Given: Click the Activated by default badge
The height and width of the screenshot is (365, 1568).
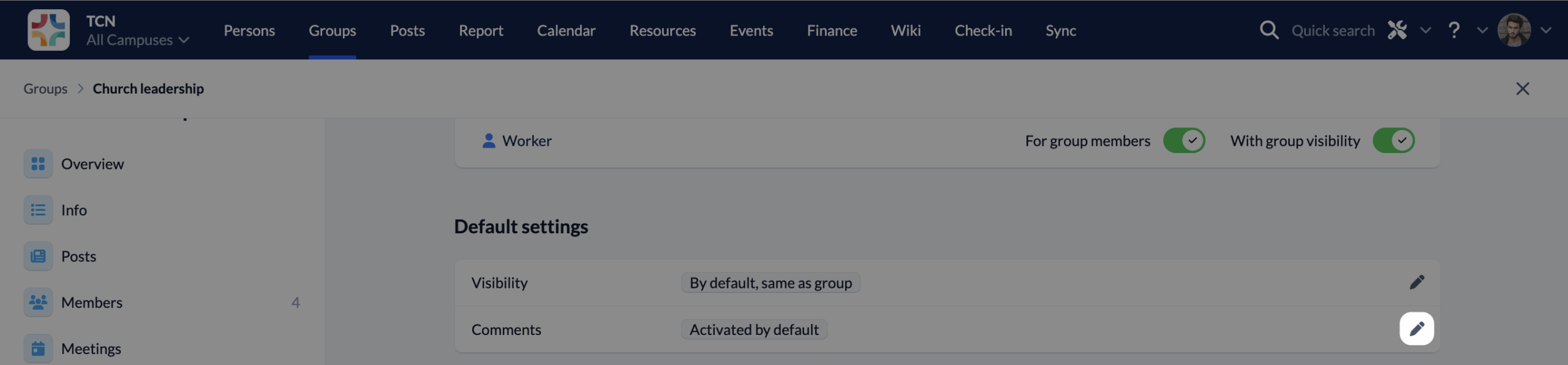Looking at the screenshot, I should (x=753, y=329).
